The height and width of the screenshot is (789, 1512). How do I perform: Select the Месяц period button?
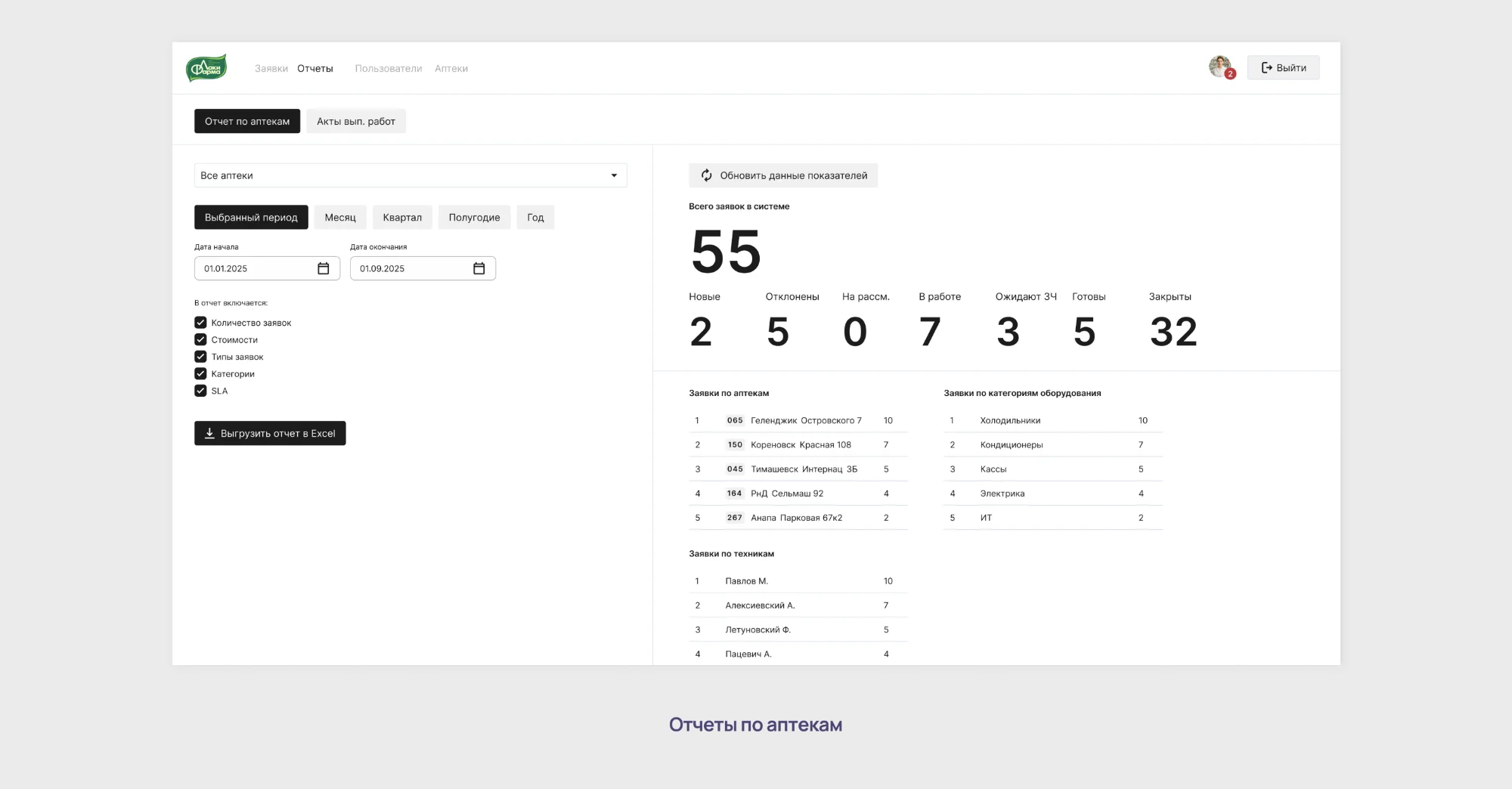(340, 218)
